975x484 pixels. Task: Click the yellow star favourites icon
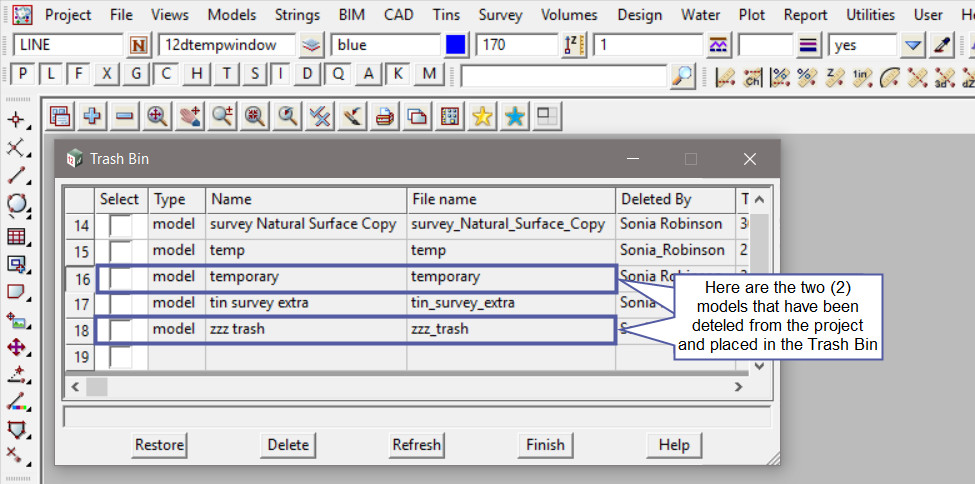point(482,116)
